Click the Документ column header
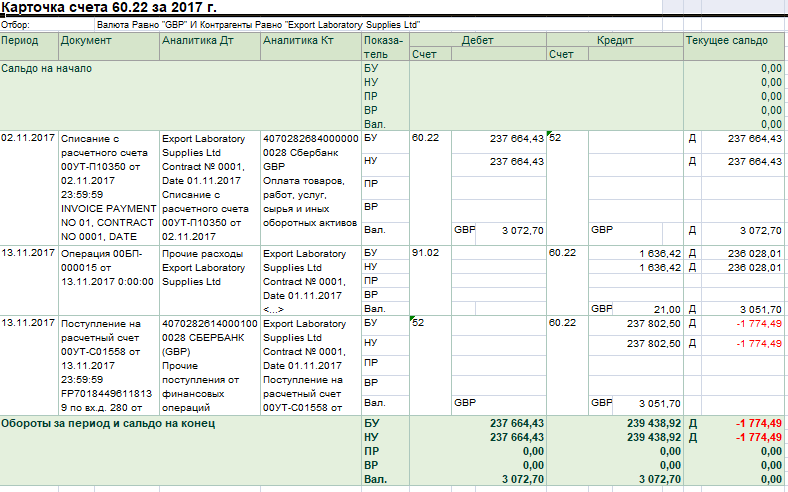Screen dimensions: 788x492 tap(86, 41)
